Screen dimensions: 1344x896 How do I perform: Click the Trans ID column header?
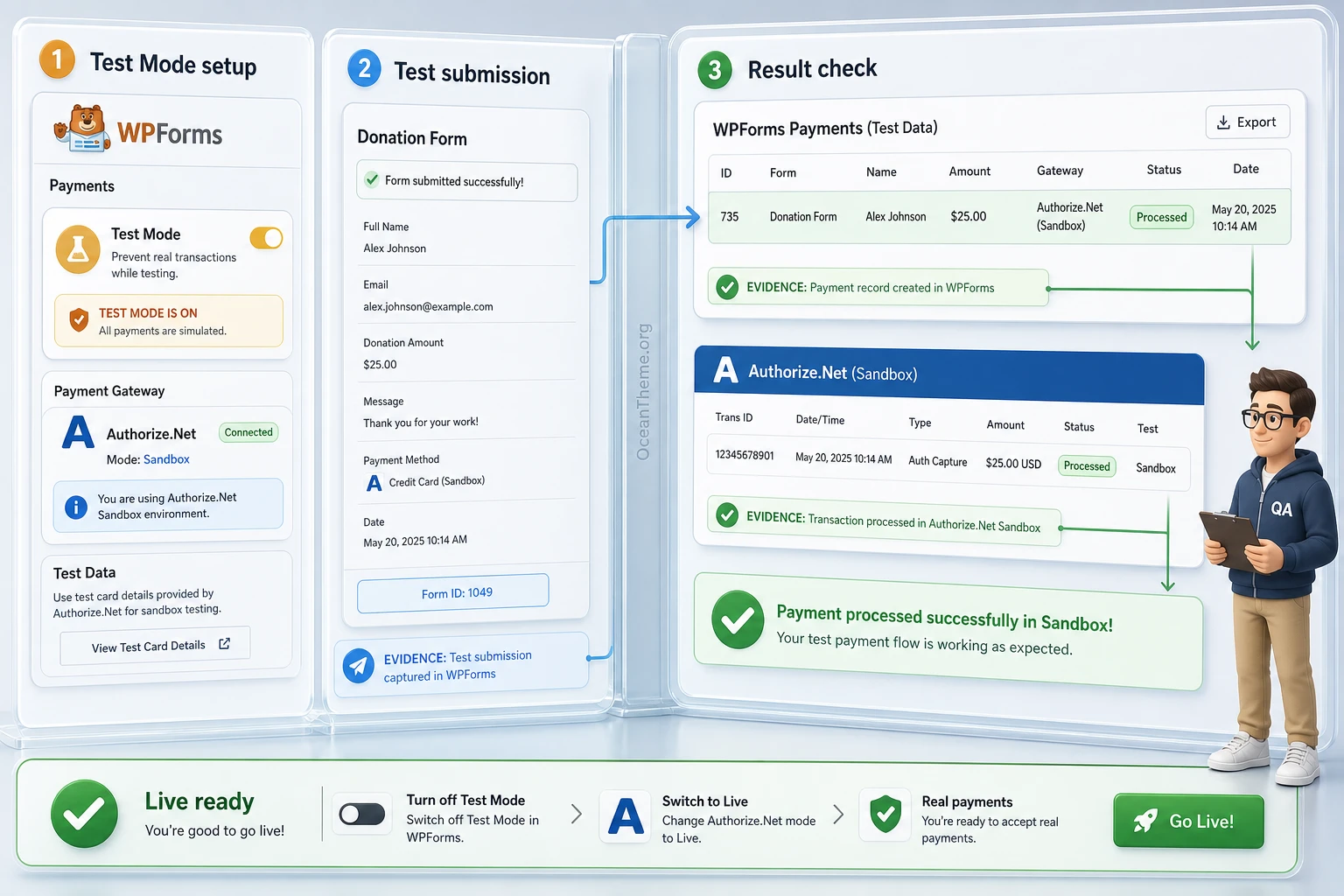(x=733, y=417)
